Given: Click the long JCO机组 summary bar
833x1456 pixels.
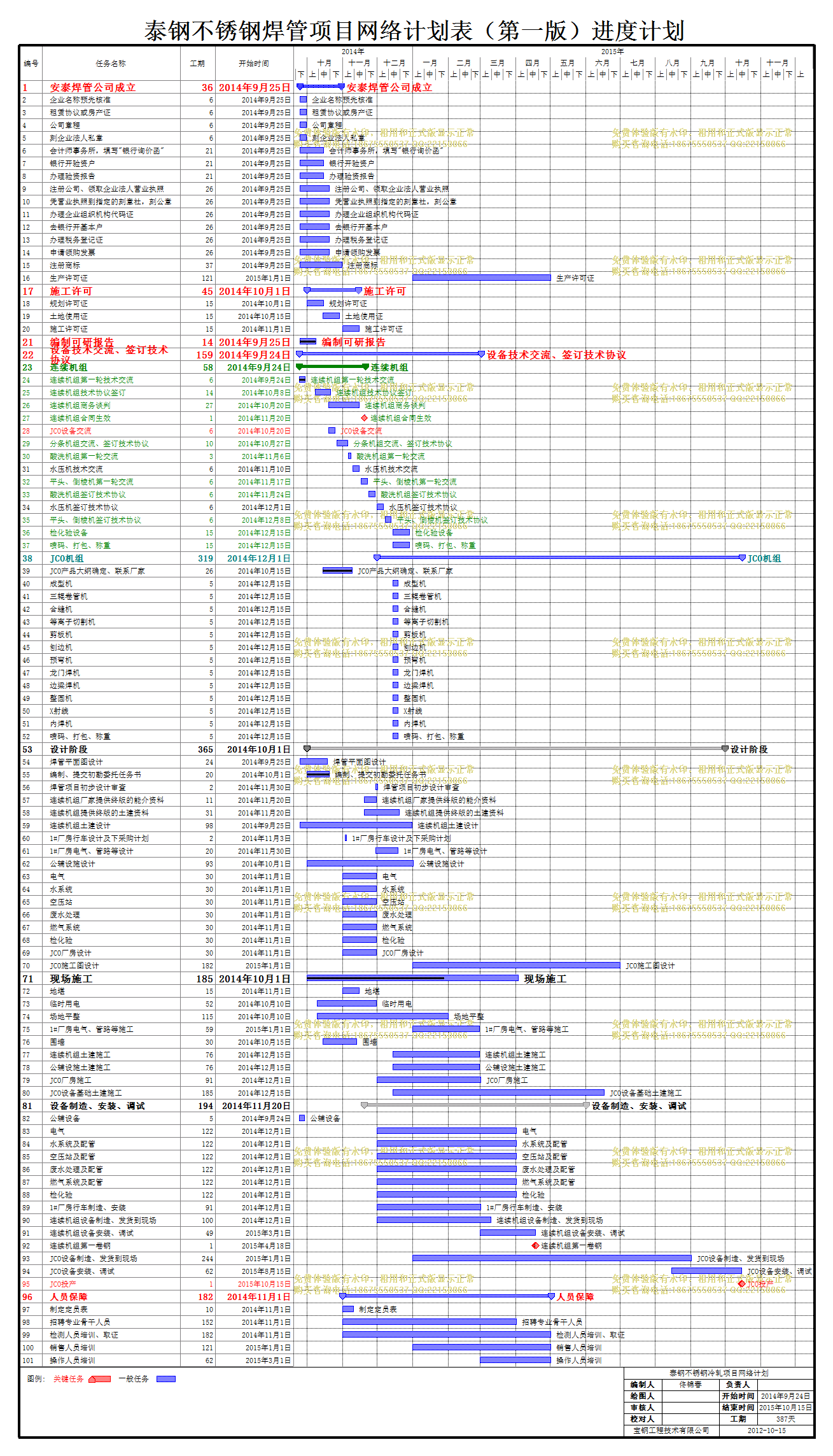Looking at the screenshot, I should tap(559, 558).
